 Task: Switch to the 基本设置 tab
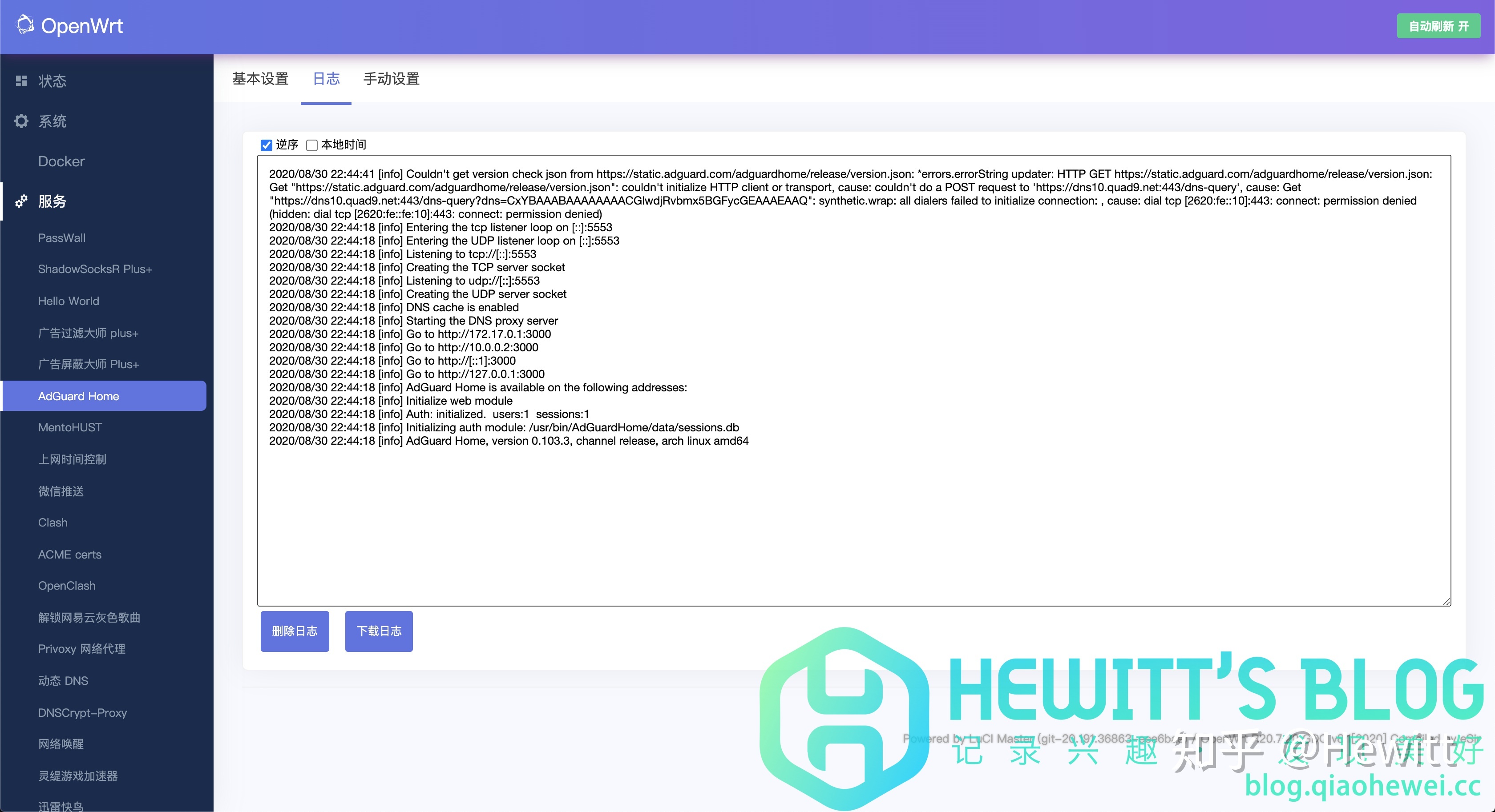click(261, 79)
